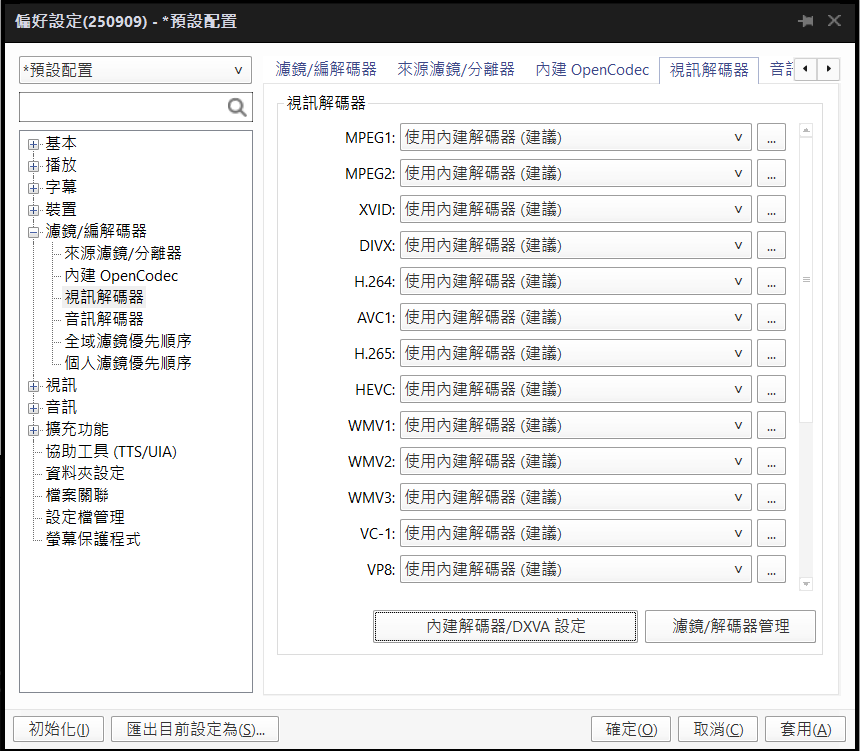Click ellipsis button next to H.264

tap(771, 282)
